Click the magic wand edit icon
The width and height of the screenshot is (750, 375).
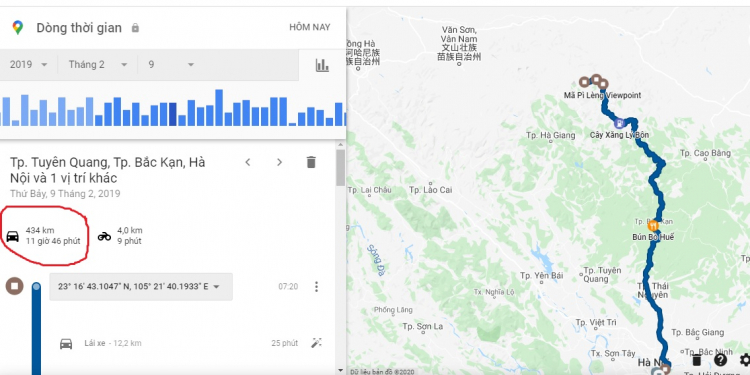pos(316,343)
